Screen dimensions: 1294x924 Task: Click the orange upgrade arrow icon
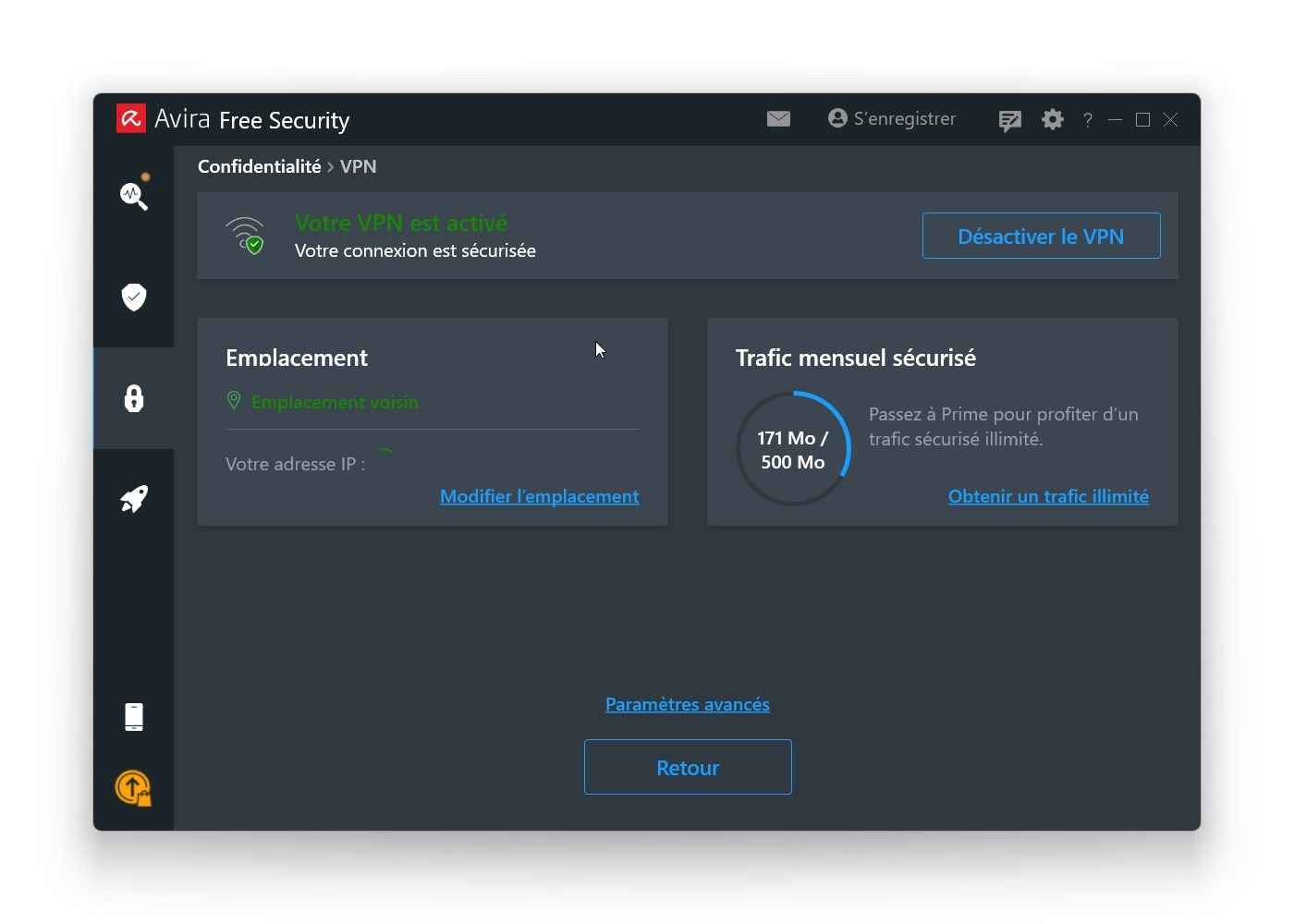click(x=133, y=788)
